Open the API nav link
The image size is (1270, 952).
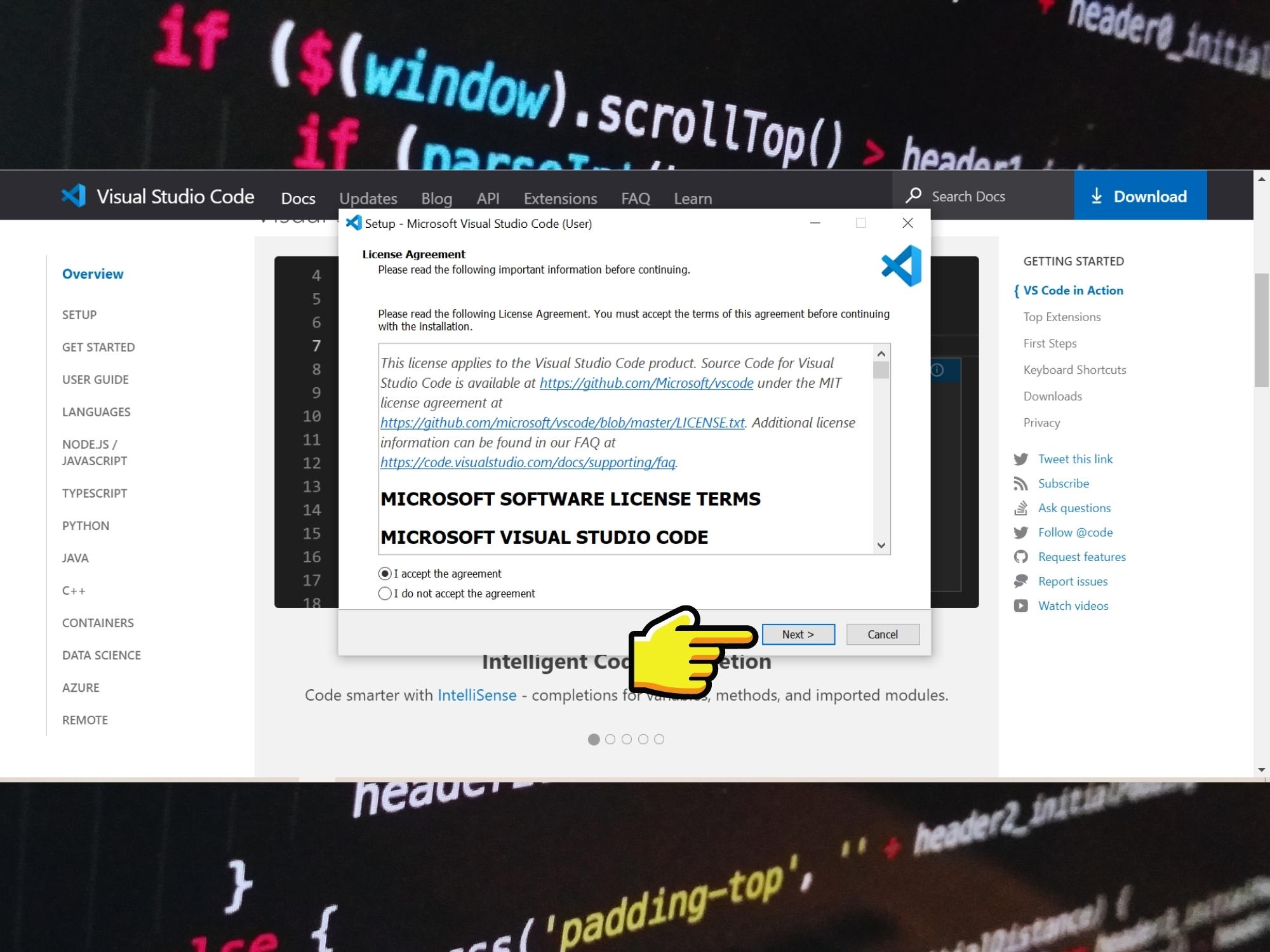tap(488, 199)
